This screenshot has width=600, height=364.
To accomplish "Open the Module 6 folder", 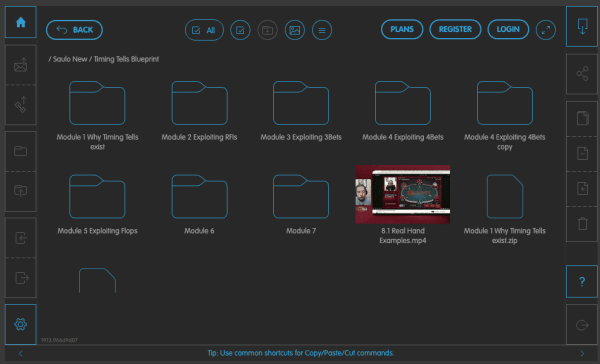I will 199,197.
